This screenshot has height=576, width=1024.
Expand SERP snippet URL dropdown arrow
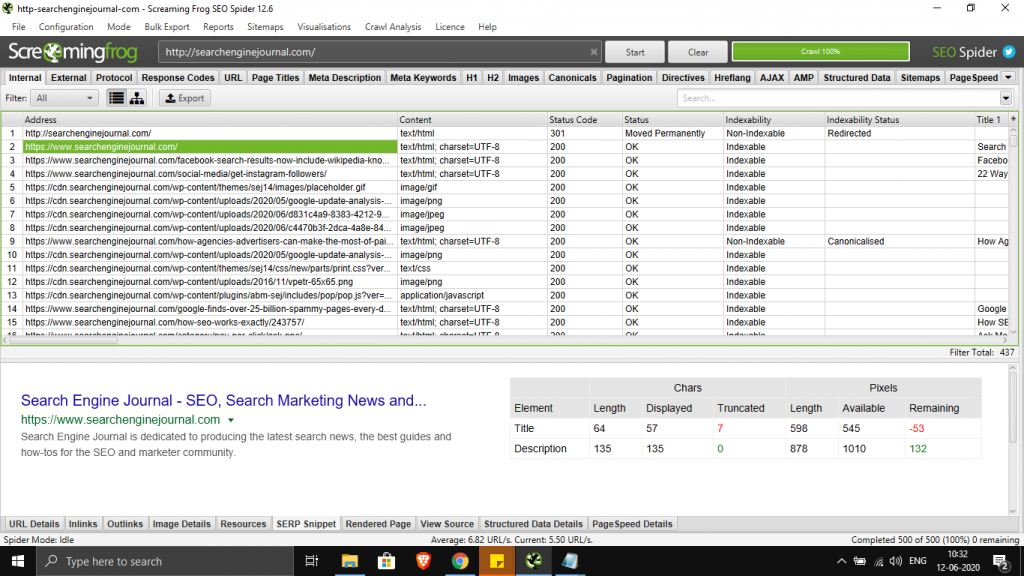tap(231, 420)
